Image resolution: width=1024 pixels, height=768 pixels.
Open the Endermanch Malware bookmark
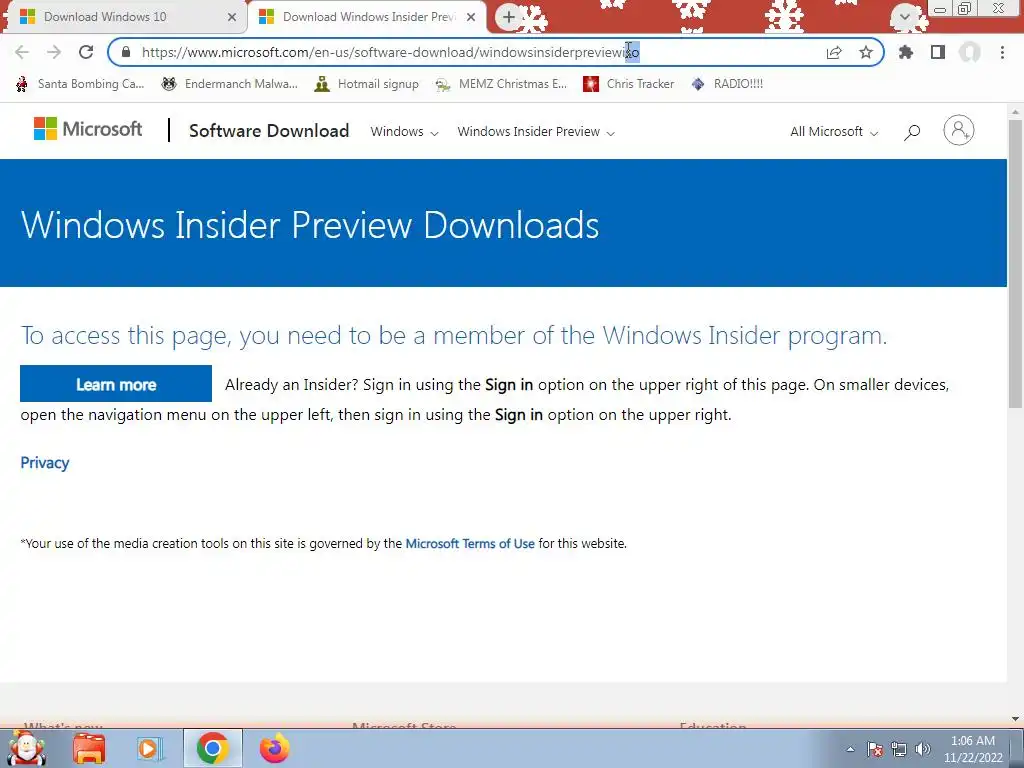coord(229,84)
